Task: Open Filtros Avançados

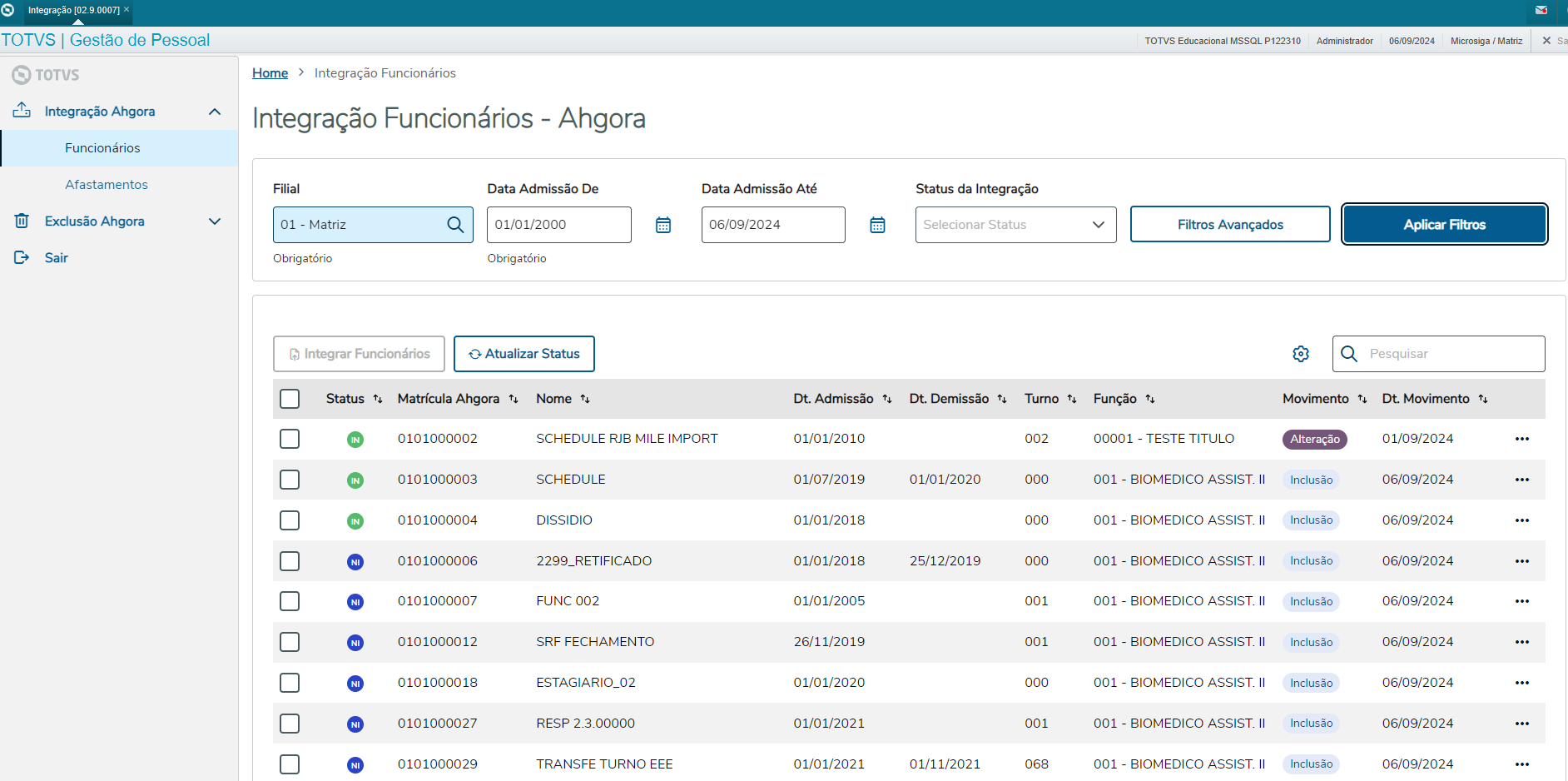Action: tap(1230, 225)
